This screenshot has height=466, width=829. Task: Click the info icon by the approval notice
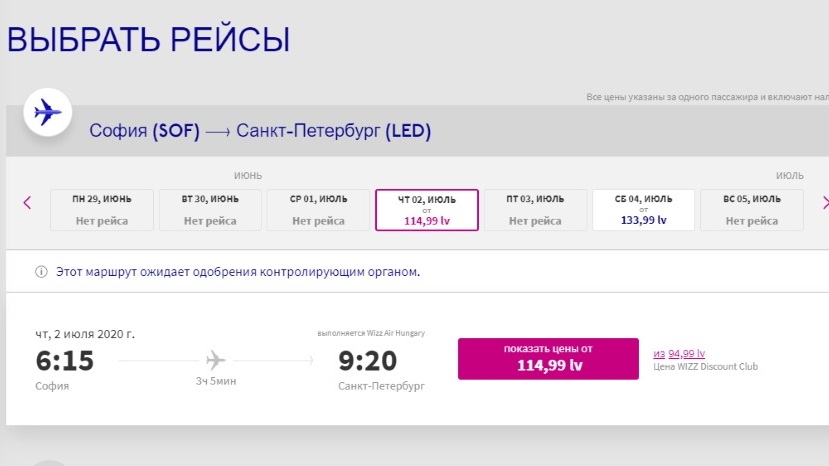[x=41, y=271]
